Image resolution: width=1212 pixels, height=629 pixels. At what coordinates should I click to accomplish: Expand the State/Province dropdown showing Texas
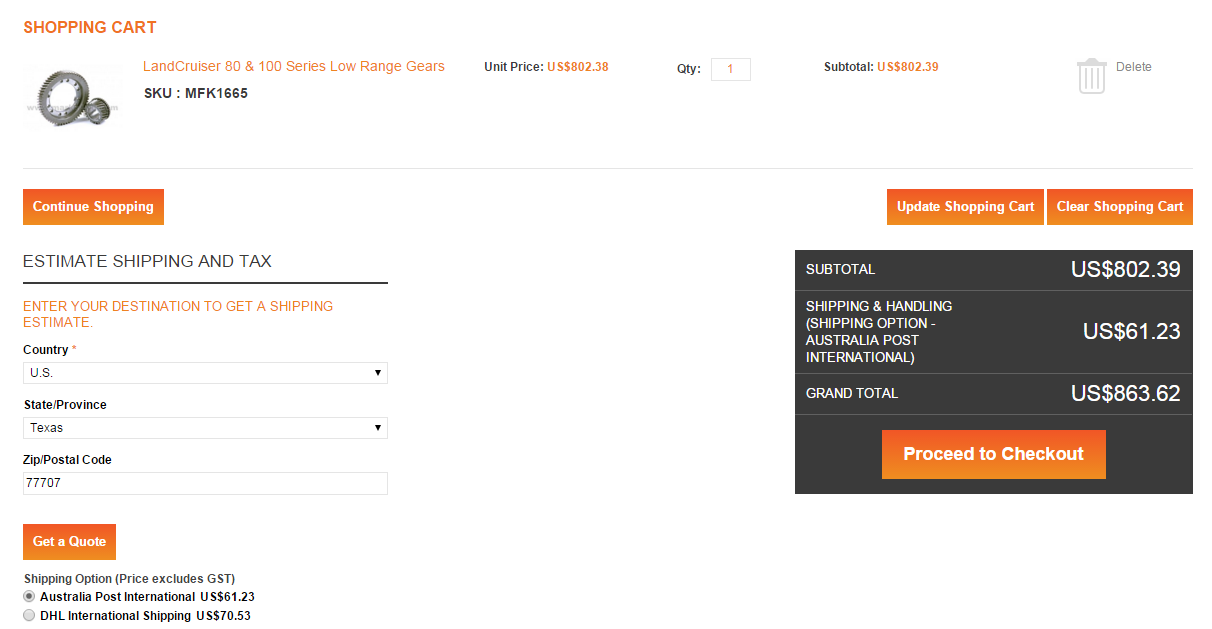click(x=205, y=428)
